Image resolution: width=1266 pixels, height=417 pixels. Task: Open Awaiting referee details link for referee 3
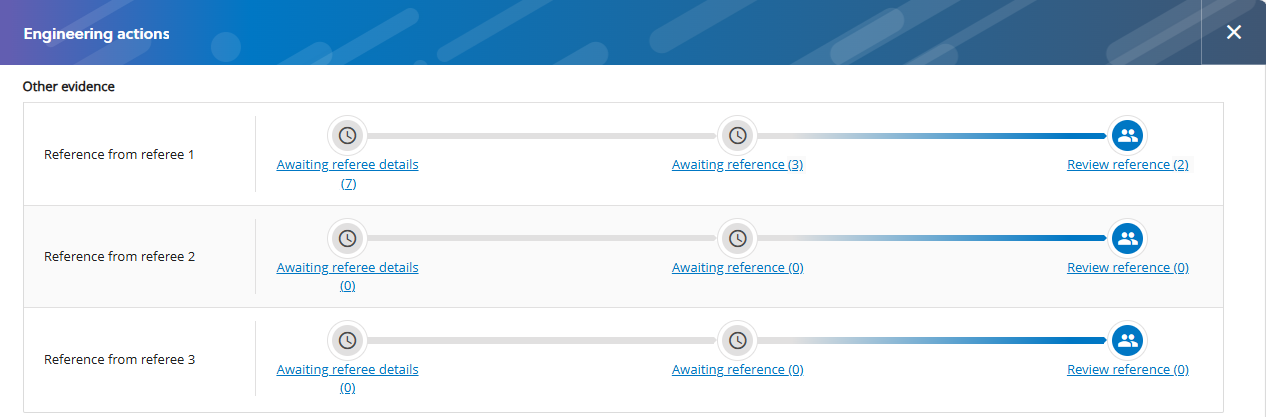(x=347, y=370)
